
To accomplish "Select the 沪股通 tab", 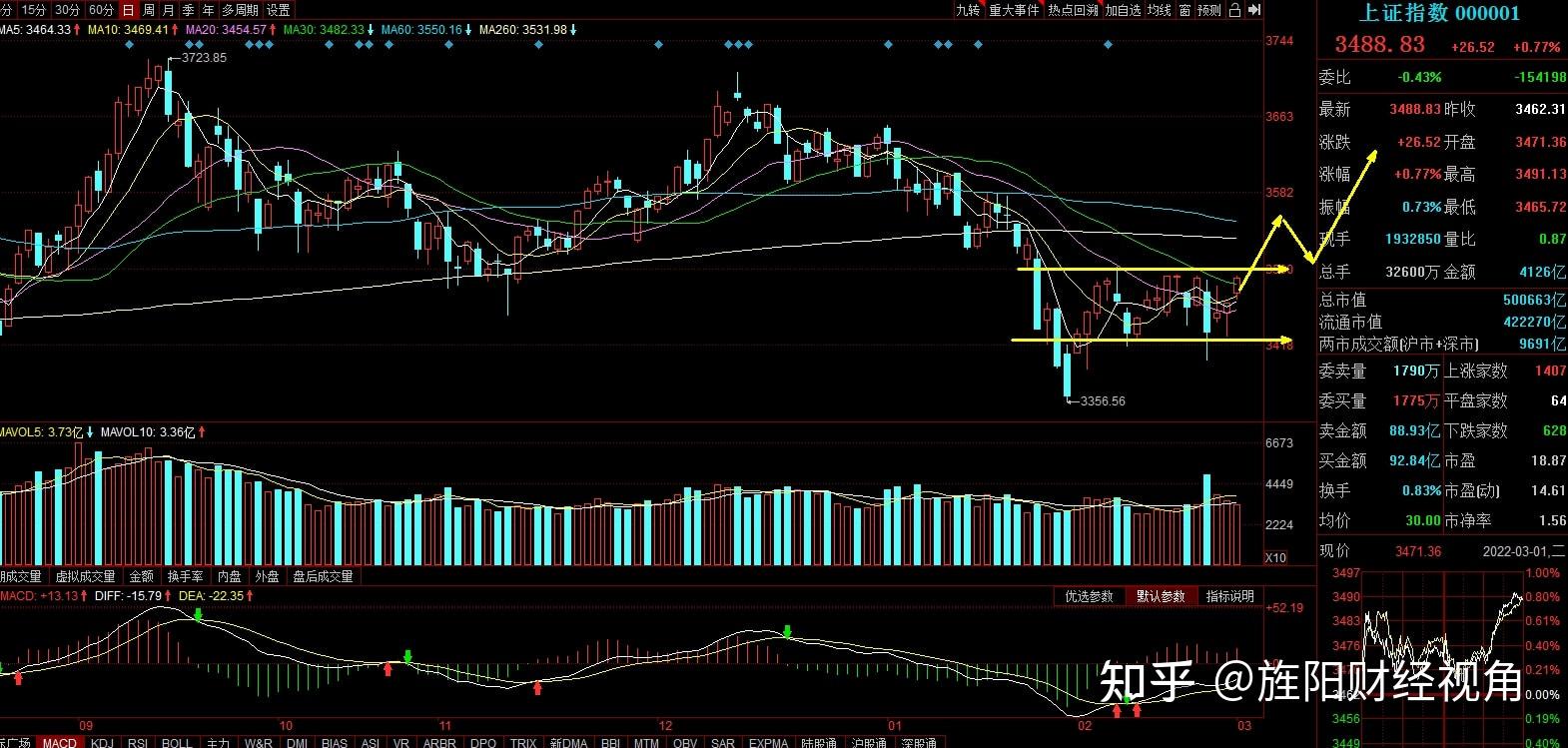I will (871, 742).
